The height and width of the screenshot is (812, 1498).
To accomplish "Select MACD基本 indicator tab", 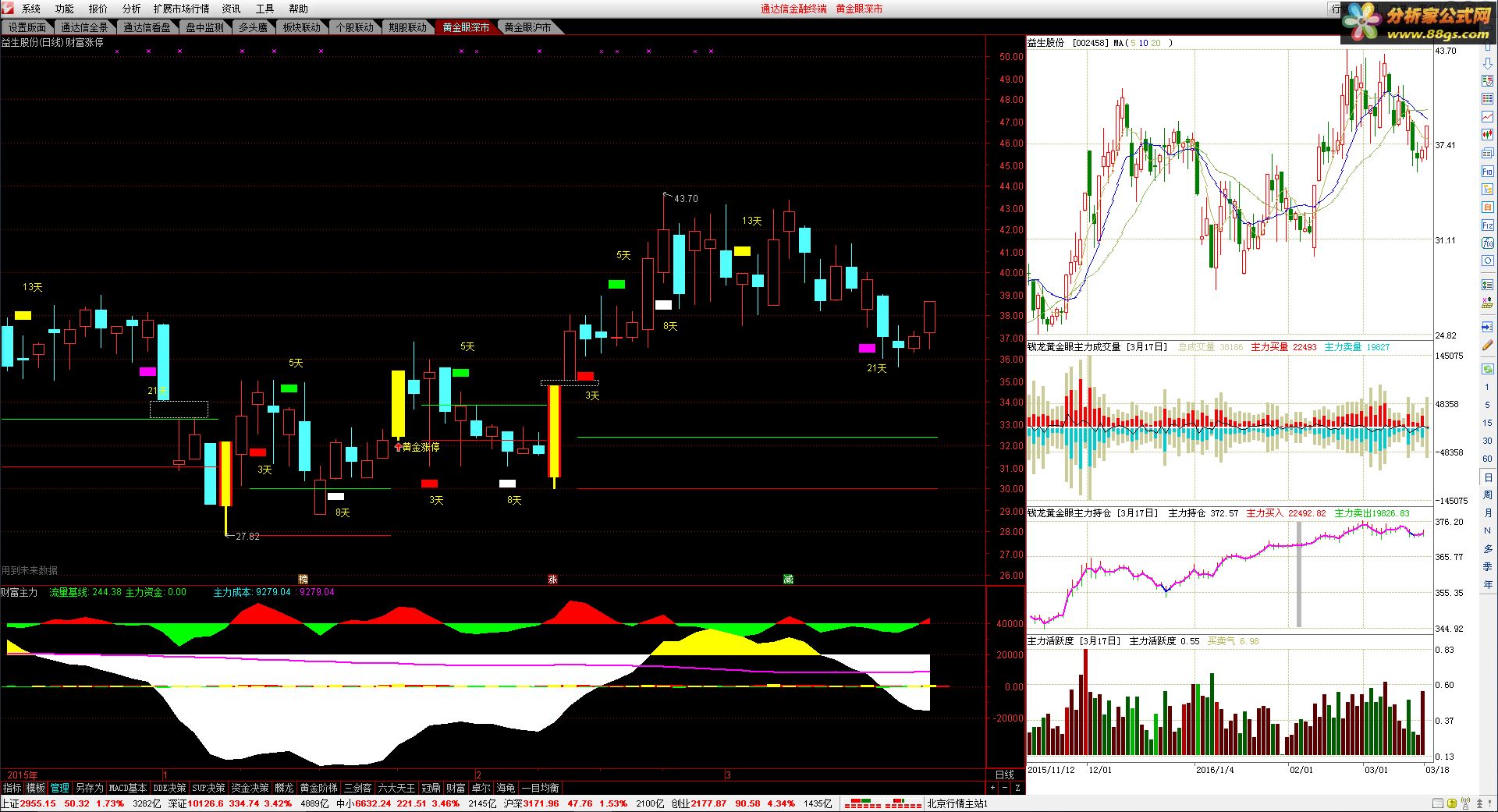I will click(x=128, y=788).
